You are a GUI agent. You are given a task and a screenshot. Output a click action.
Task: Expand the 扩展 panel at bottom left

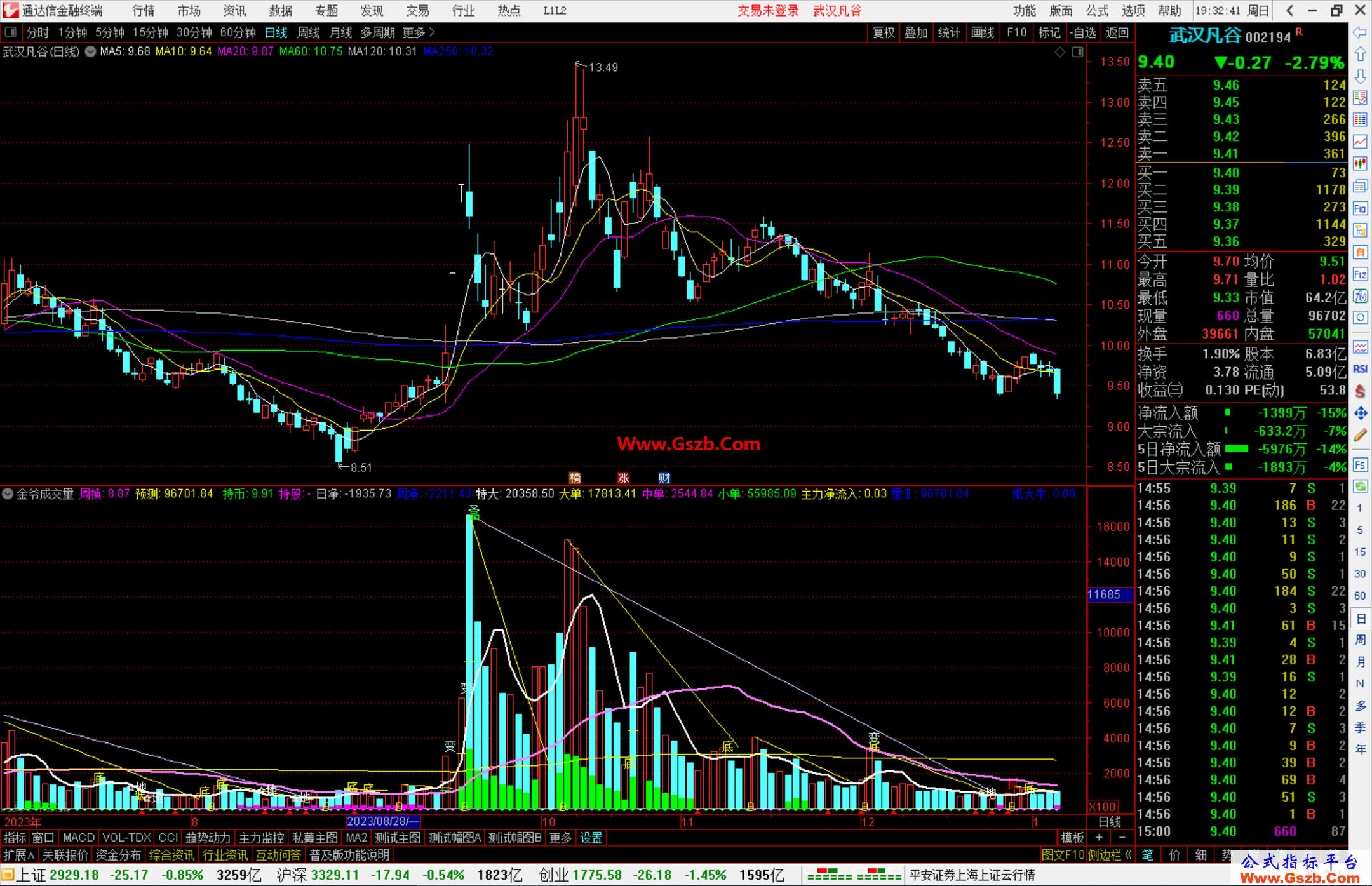19,855
